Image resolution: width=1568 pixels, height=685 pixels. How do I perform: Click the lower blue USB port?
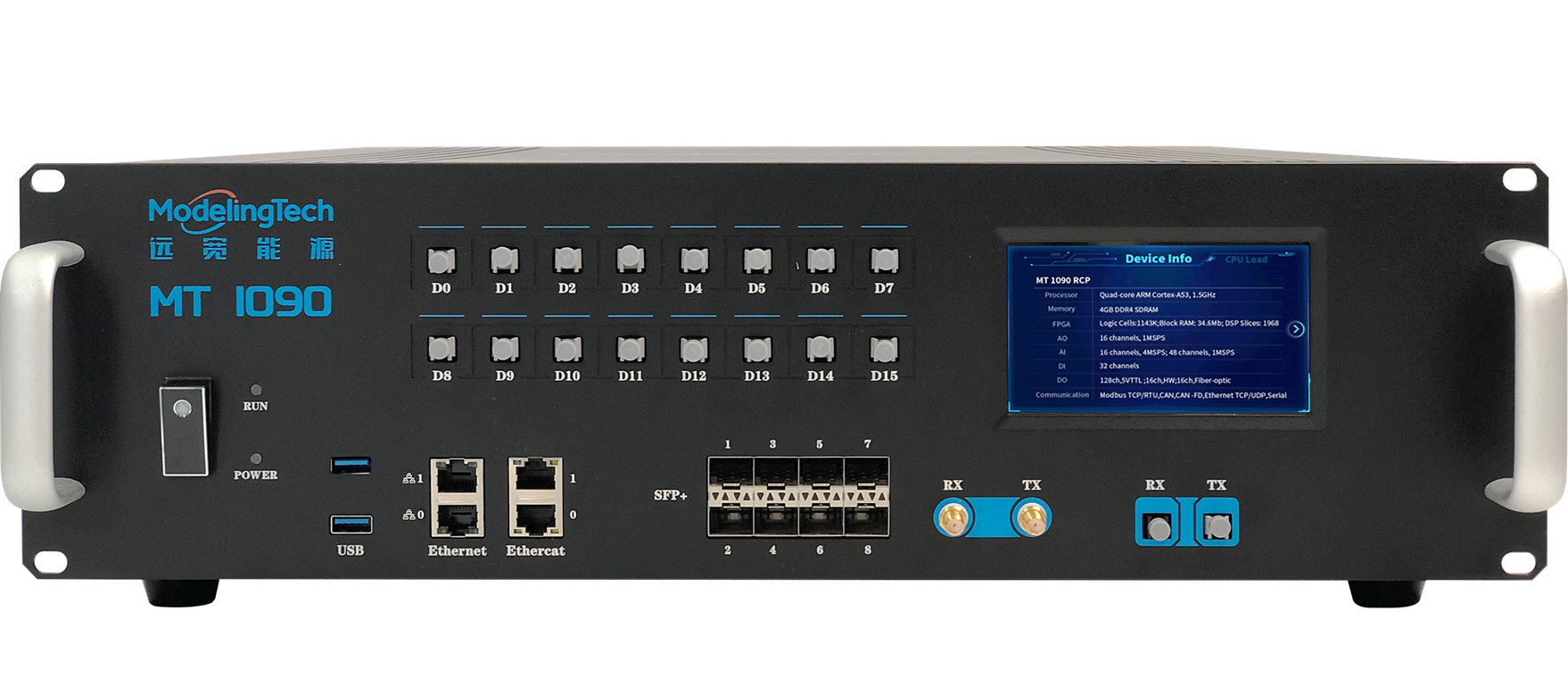[x=351, y=524]
